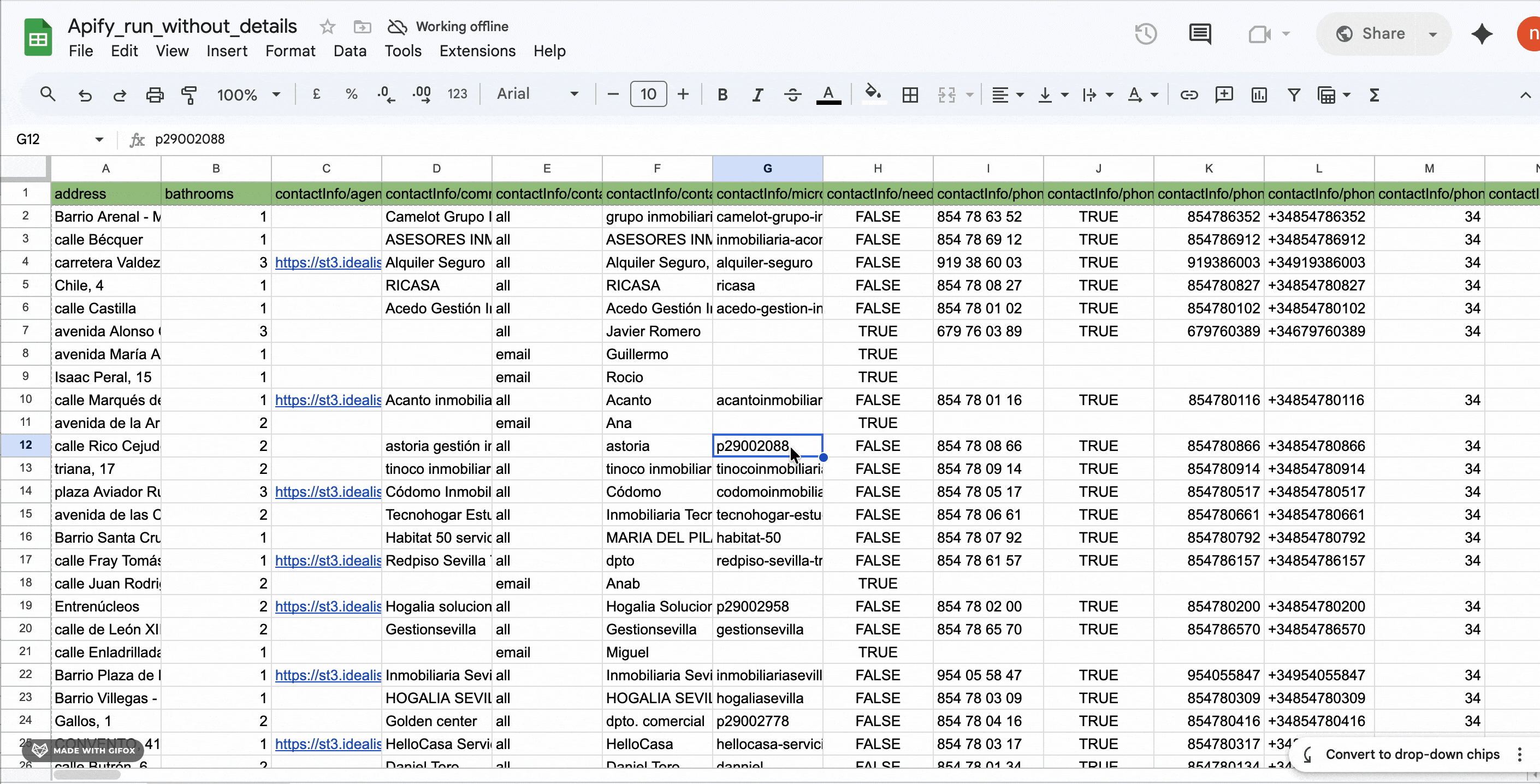The image size is (1540, 784).
Task: Format as currency with pound icon
Action: click(316, 94)
